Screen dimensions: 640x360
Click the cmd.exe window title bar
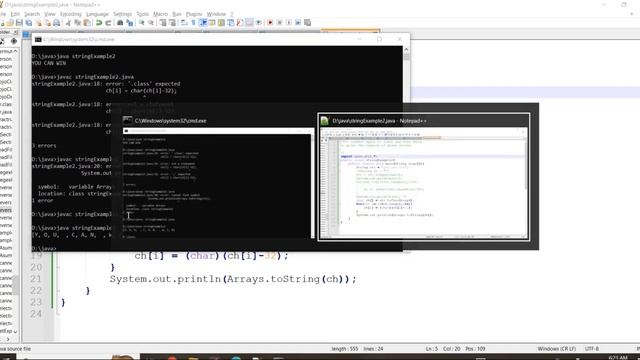point(220,39)
